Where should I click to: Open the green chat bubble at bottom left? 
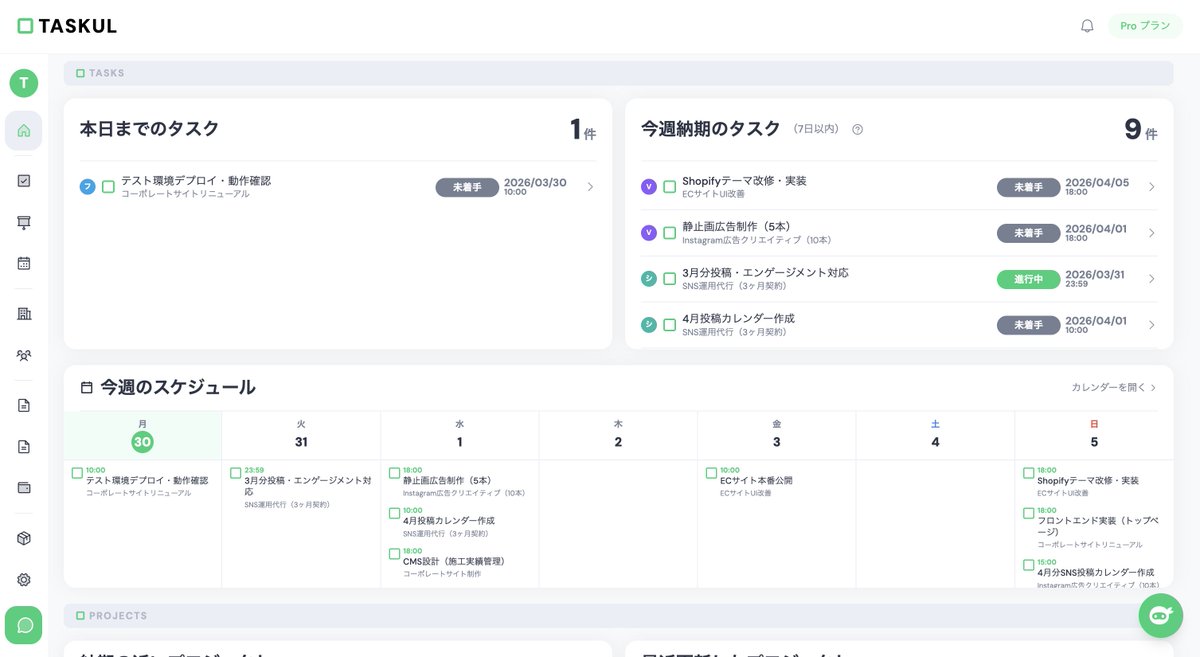tap(22, 625)
